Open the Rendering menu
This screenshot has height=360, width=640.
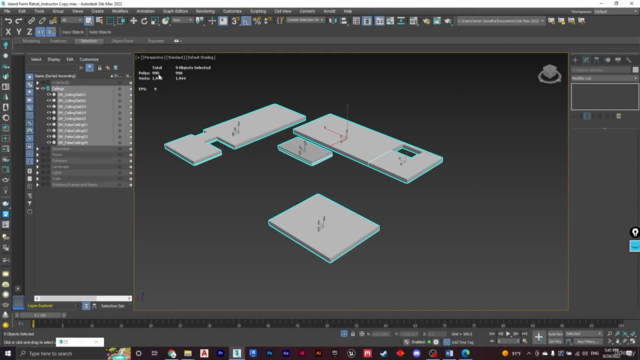(205, 11)
